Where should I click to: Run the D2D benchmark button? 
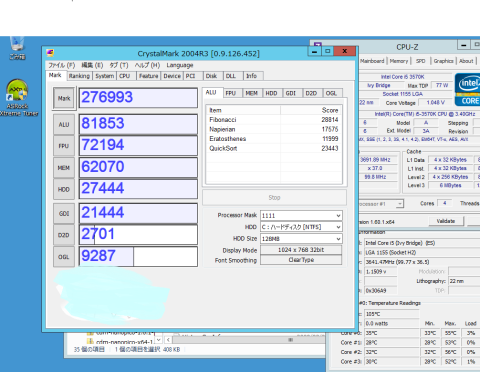click(64, 235)
